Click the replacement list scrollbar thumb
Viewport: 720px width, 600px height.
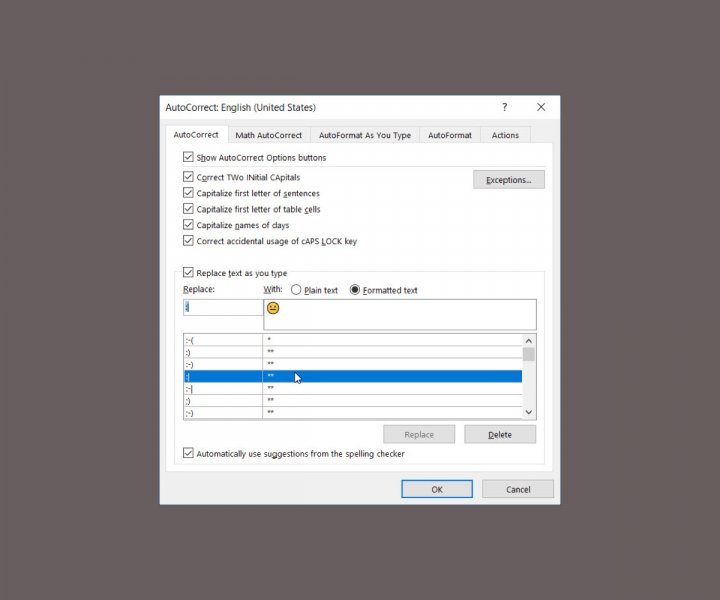click(x=529, y=354)
